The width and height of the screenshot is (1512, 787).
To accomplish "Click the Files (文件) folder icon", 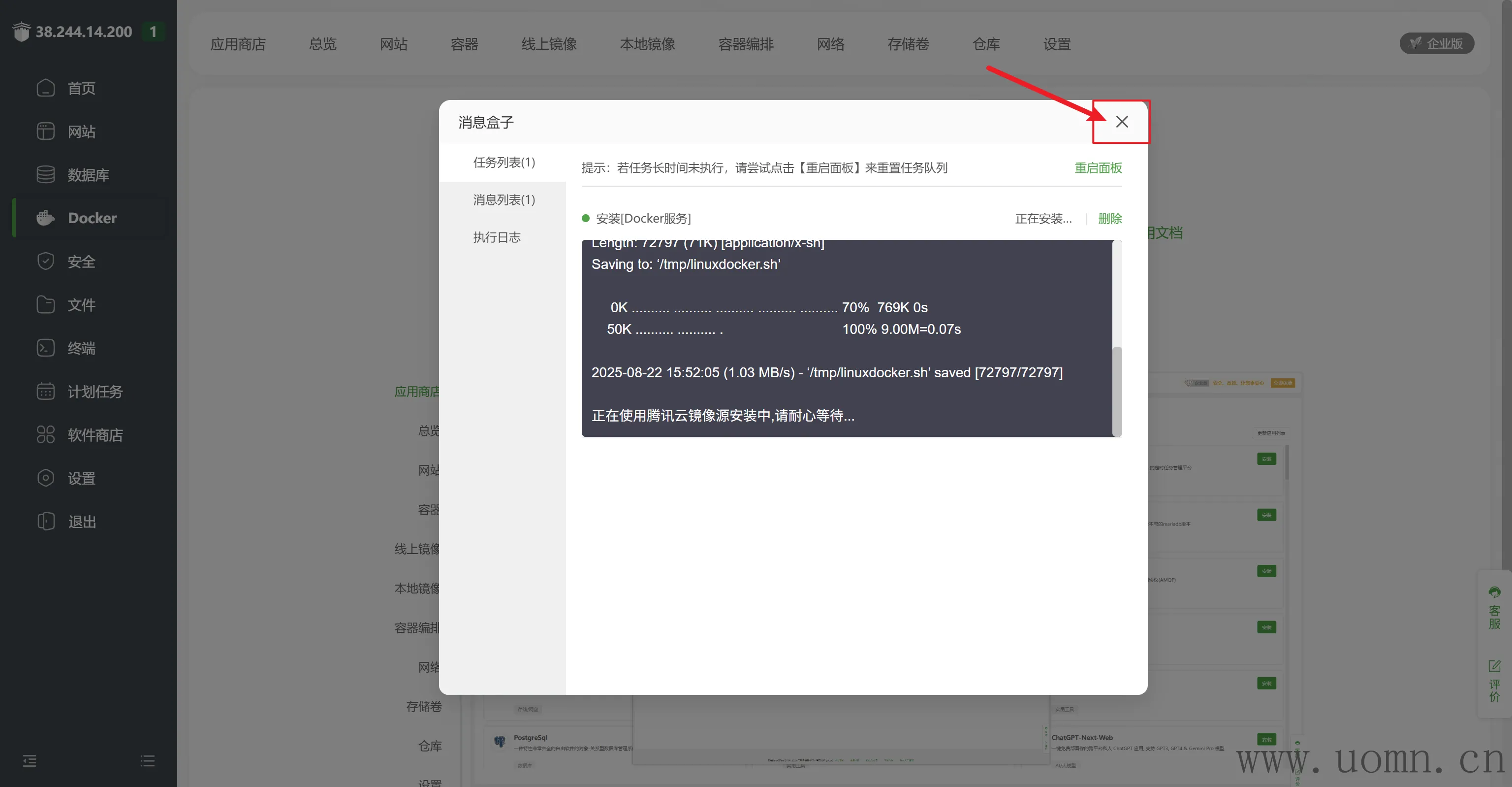I will (x=45, y=305).
